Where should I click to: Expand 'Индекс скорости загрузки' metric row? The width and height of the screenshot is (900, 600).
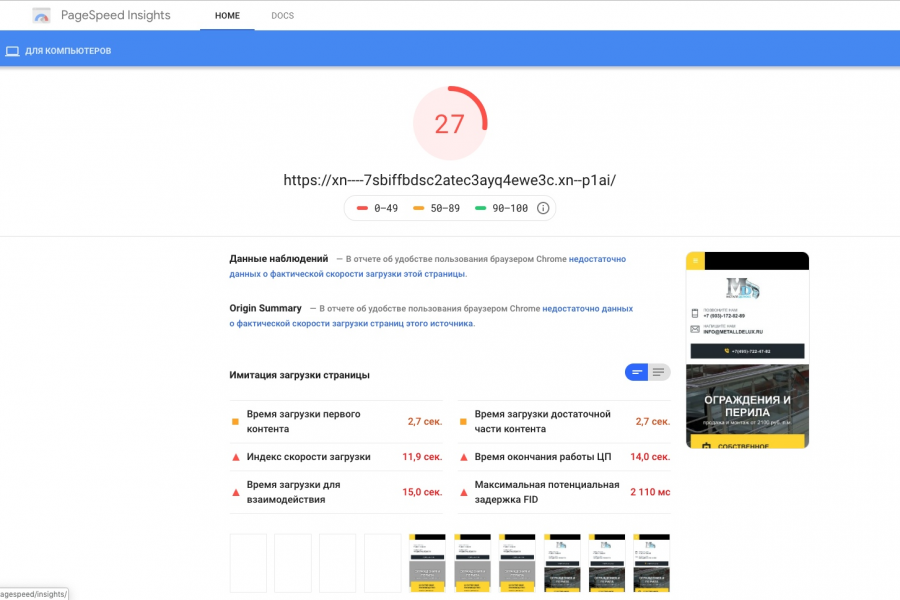(336, 457)
